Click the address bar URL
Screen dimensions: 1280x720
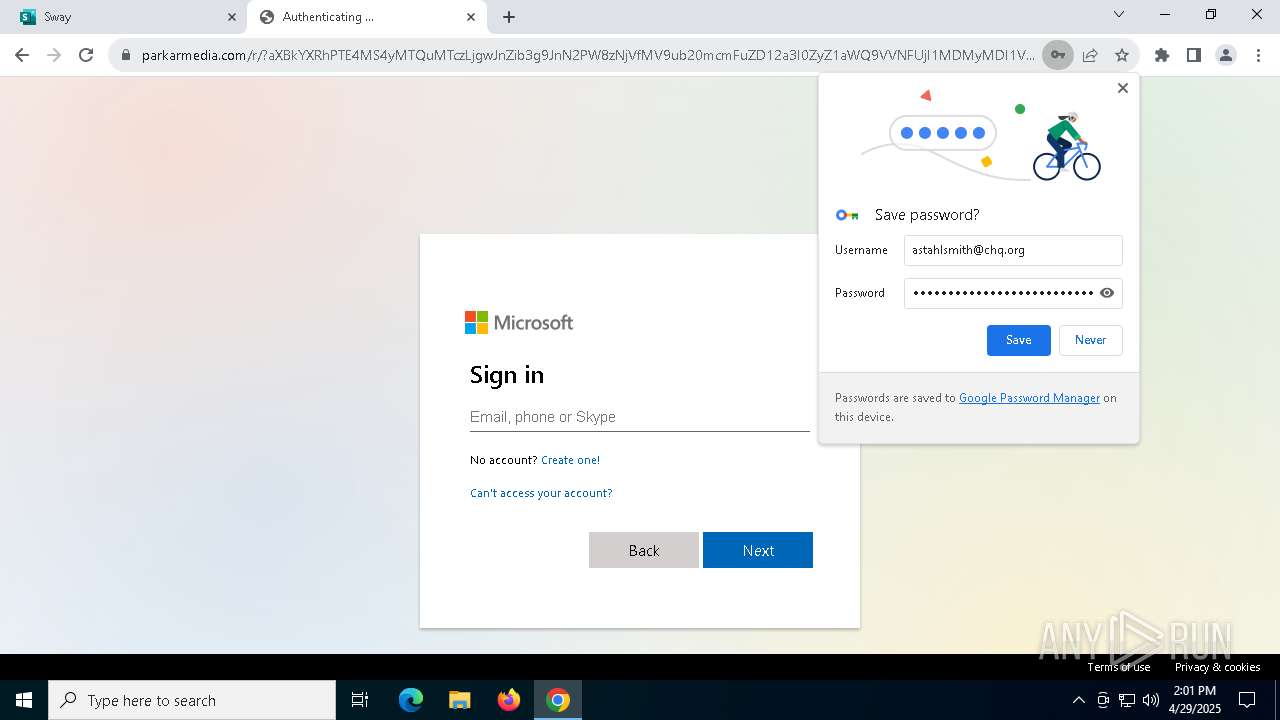click(x=588, y=55)
